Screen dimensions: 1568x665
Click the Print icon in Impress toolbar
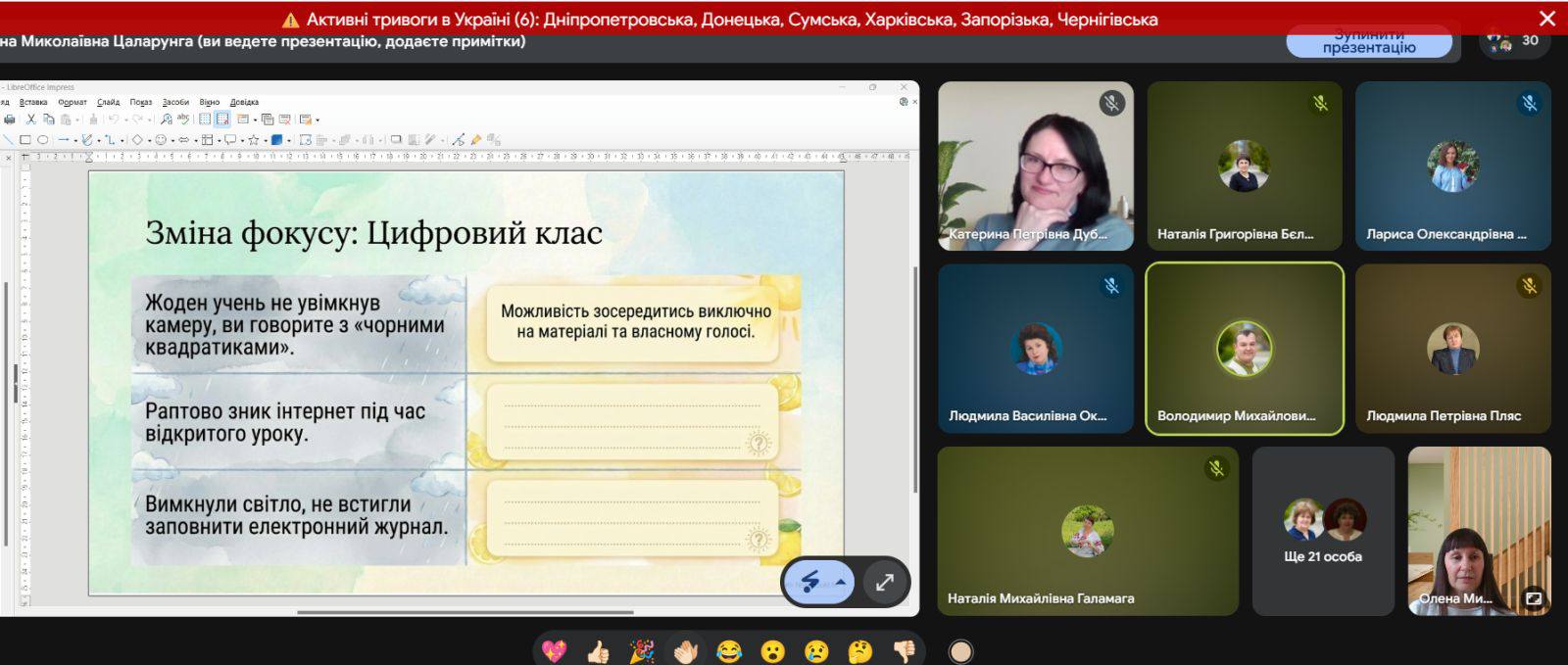[x=10, y=119]
